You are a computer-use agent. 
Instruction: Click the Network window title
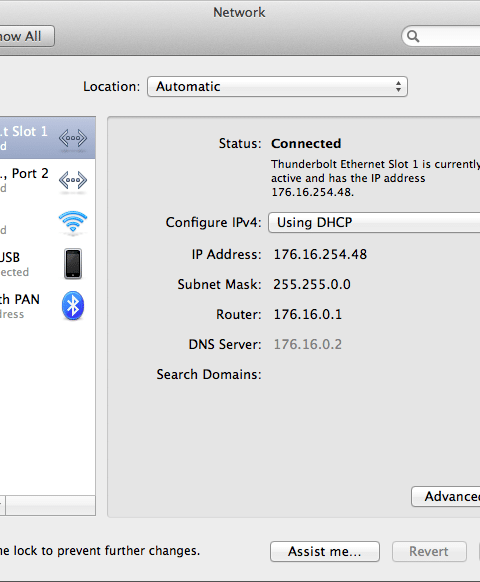pyautogui.click(x=239, y=12)
